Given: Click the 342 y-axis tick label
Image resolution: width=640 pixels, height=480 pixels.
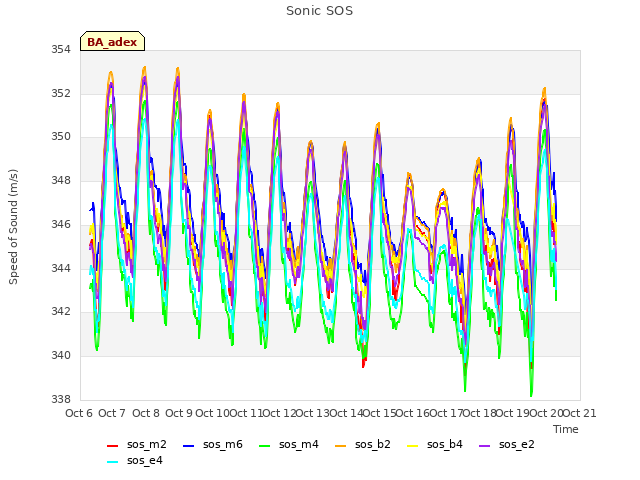Looking at the screenshot, I should click(x=61, y=311).
